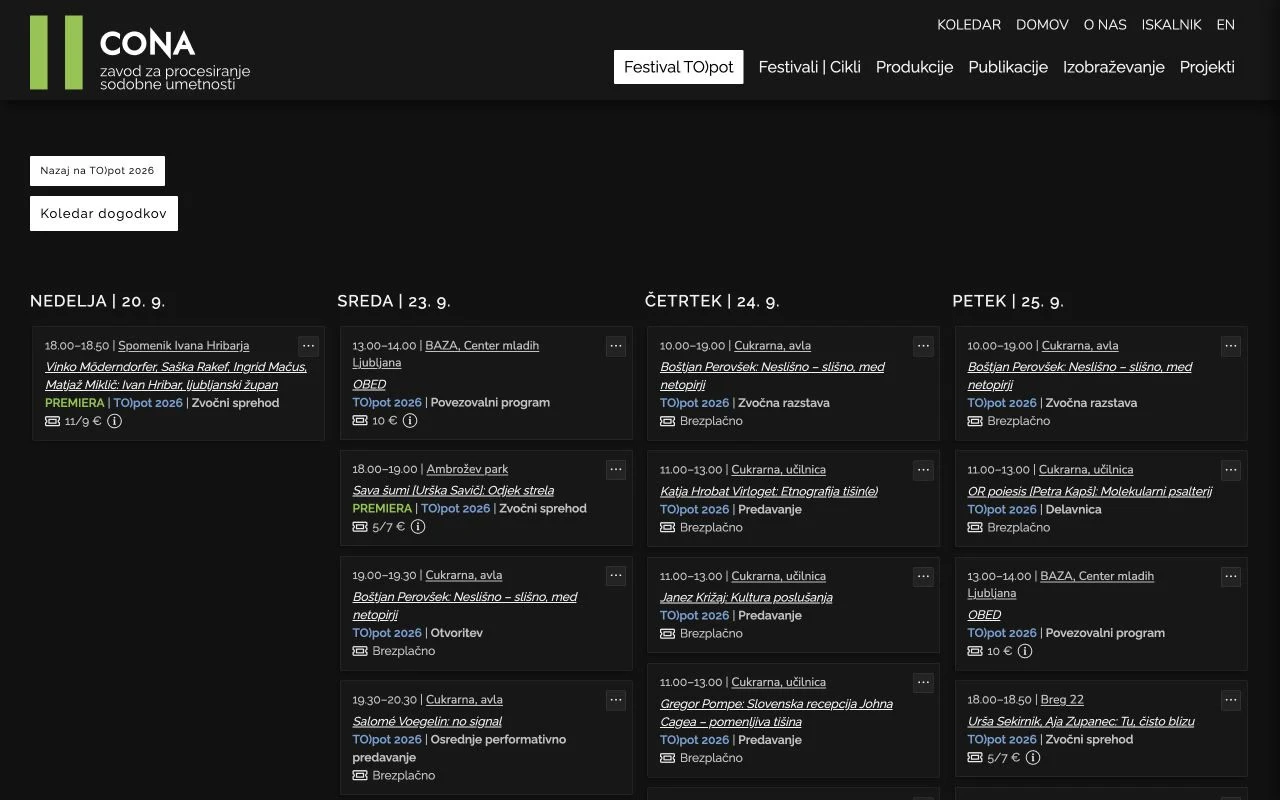Show price info for Wednesday's OBED 10 € ticket
Screen dimensions: 1280x800
tap(410, 421)
